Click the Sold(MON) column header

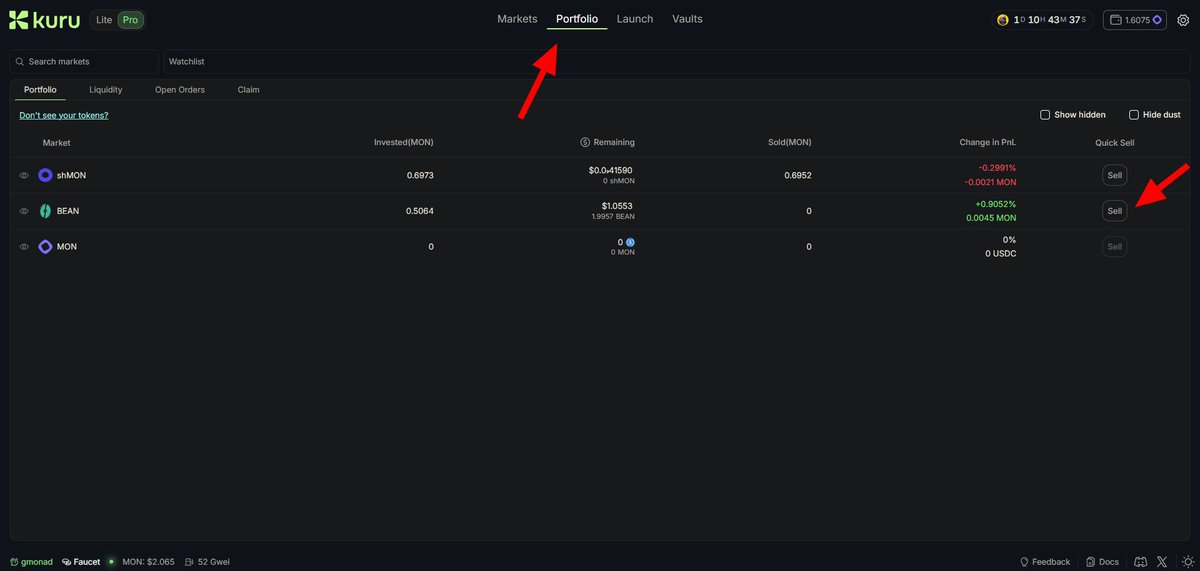(x=790, y=142)
